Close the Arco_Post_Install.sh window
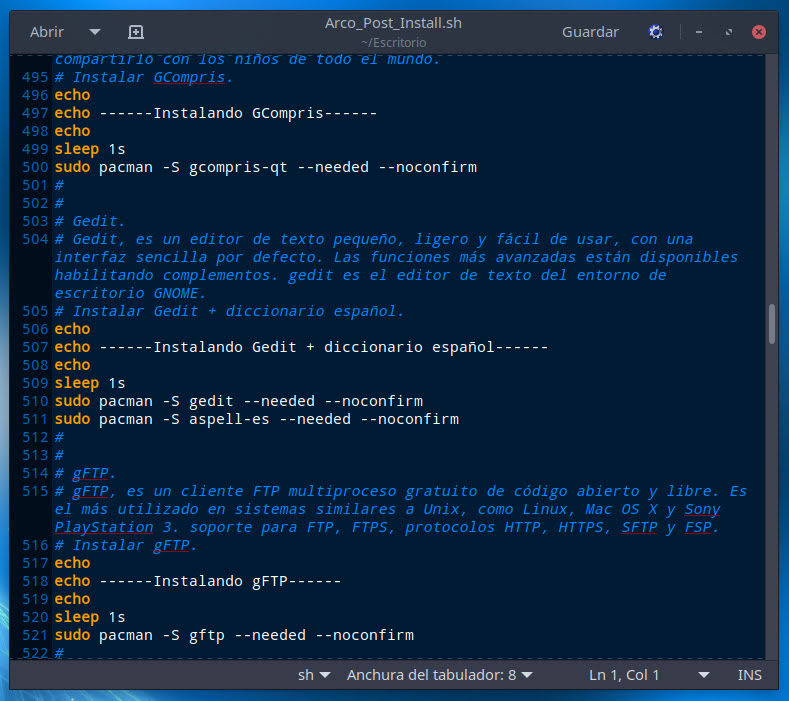 759,32
